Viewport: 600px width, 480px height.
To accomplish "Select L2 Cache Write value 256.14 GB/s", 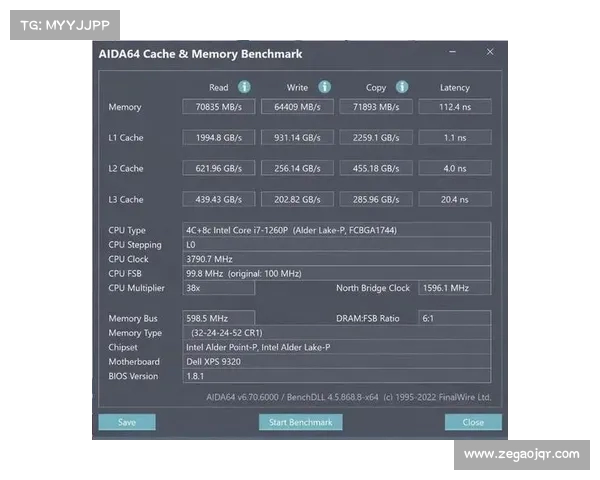I will tap(297, 168).
